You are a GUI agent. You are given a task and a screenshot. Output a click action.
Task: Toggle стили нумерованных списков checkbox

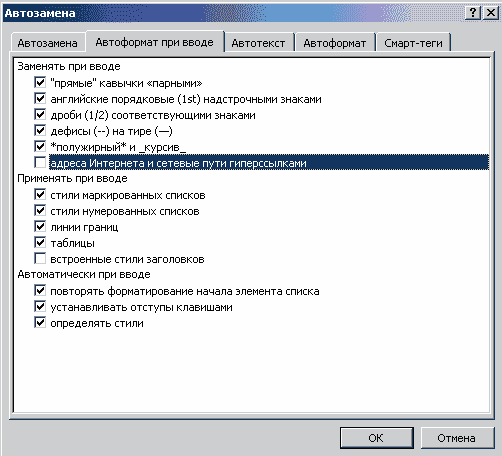[40, 210]
